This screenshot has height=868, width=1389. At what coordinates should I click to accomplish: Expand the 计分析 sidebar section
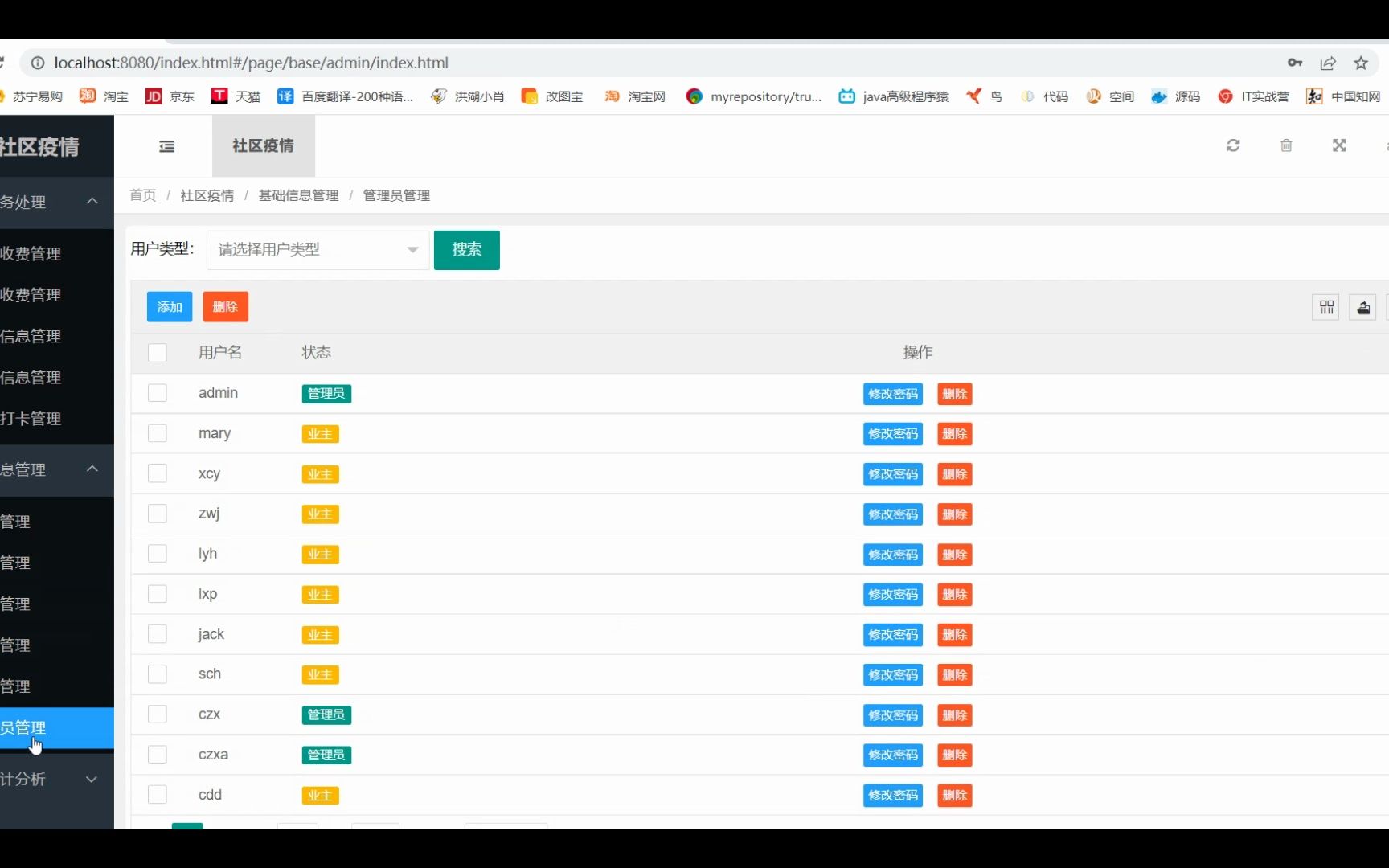pyautogui.click(x=56, y=779)
